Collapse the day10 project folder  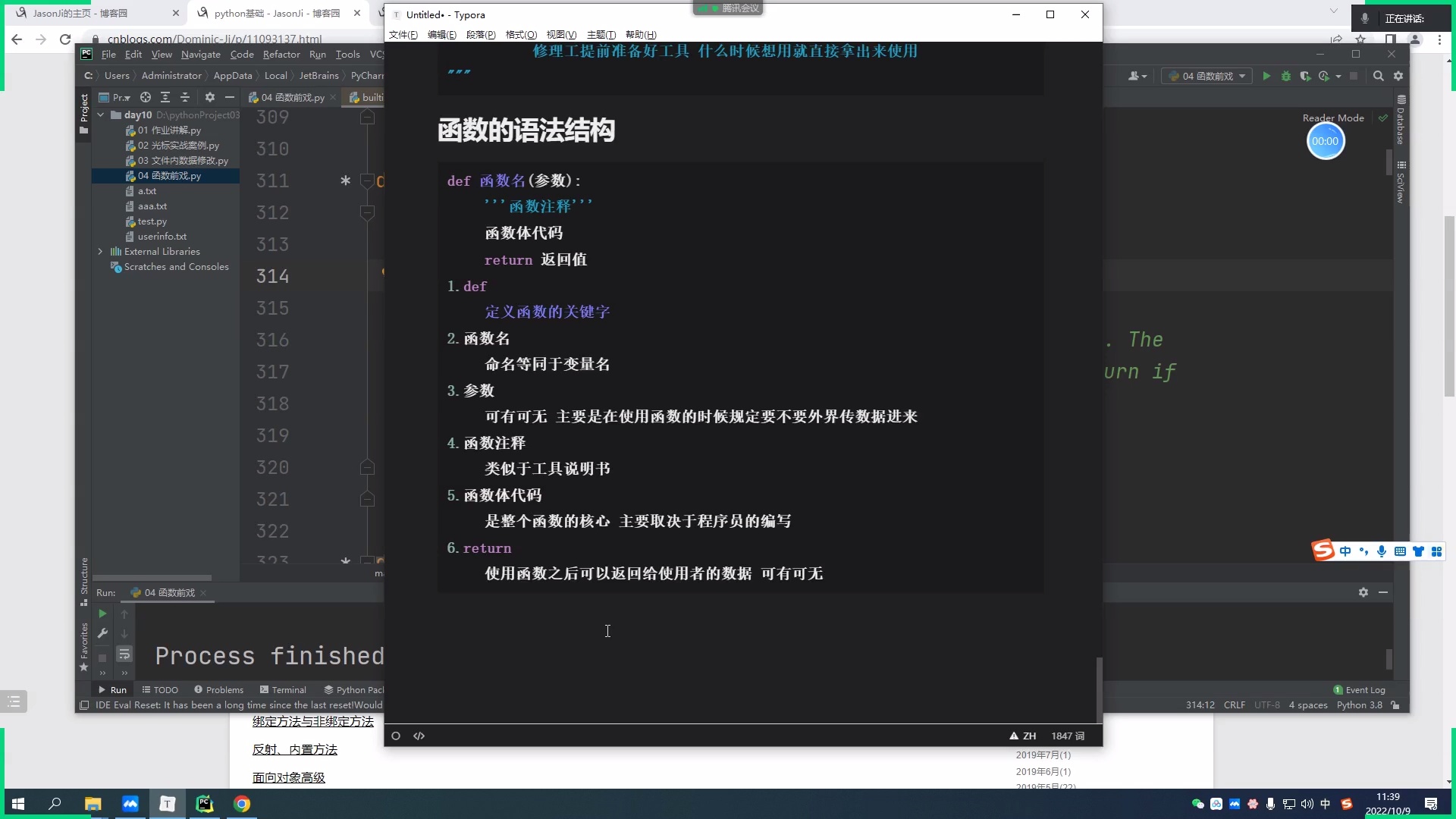pos(101,115)
